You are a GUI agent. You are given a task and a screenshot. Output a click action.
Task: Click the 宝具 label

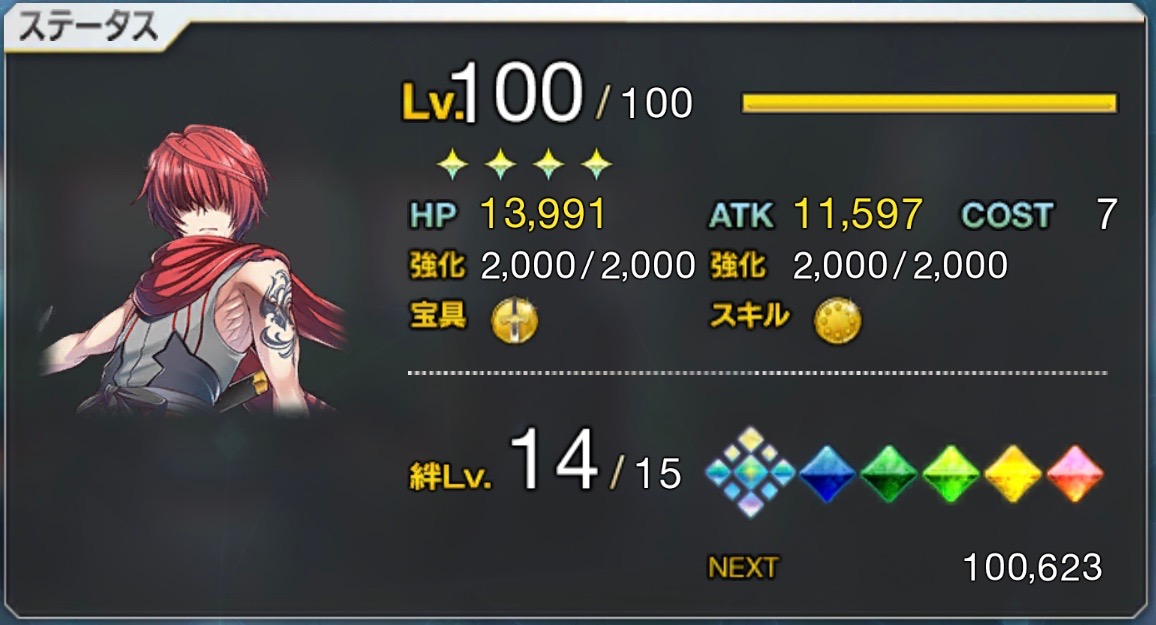click(438, 315)
